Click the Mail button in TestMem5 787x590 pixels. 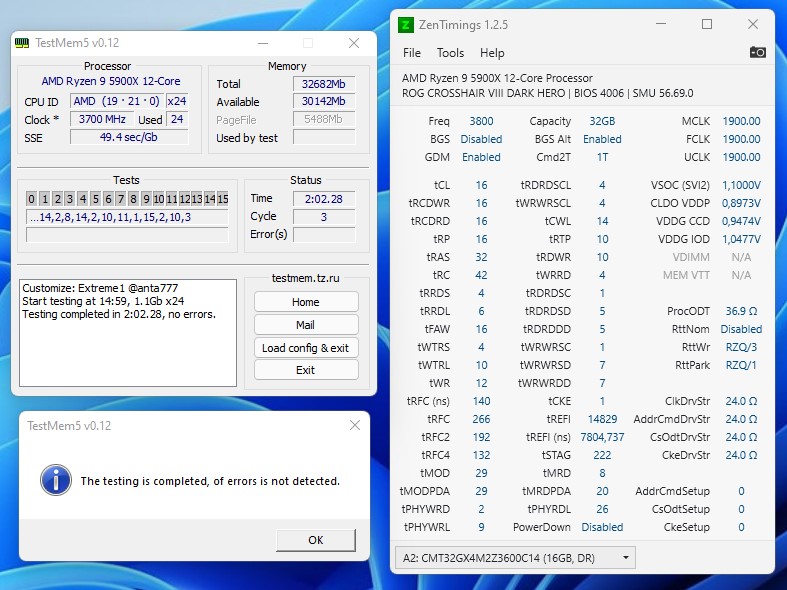click(306, 325)
